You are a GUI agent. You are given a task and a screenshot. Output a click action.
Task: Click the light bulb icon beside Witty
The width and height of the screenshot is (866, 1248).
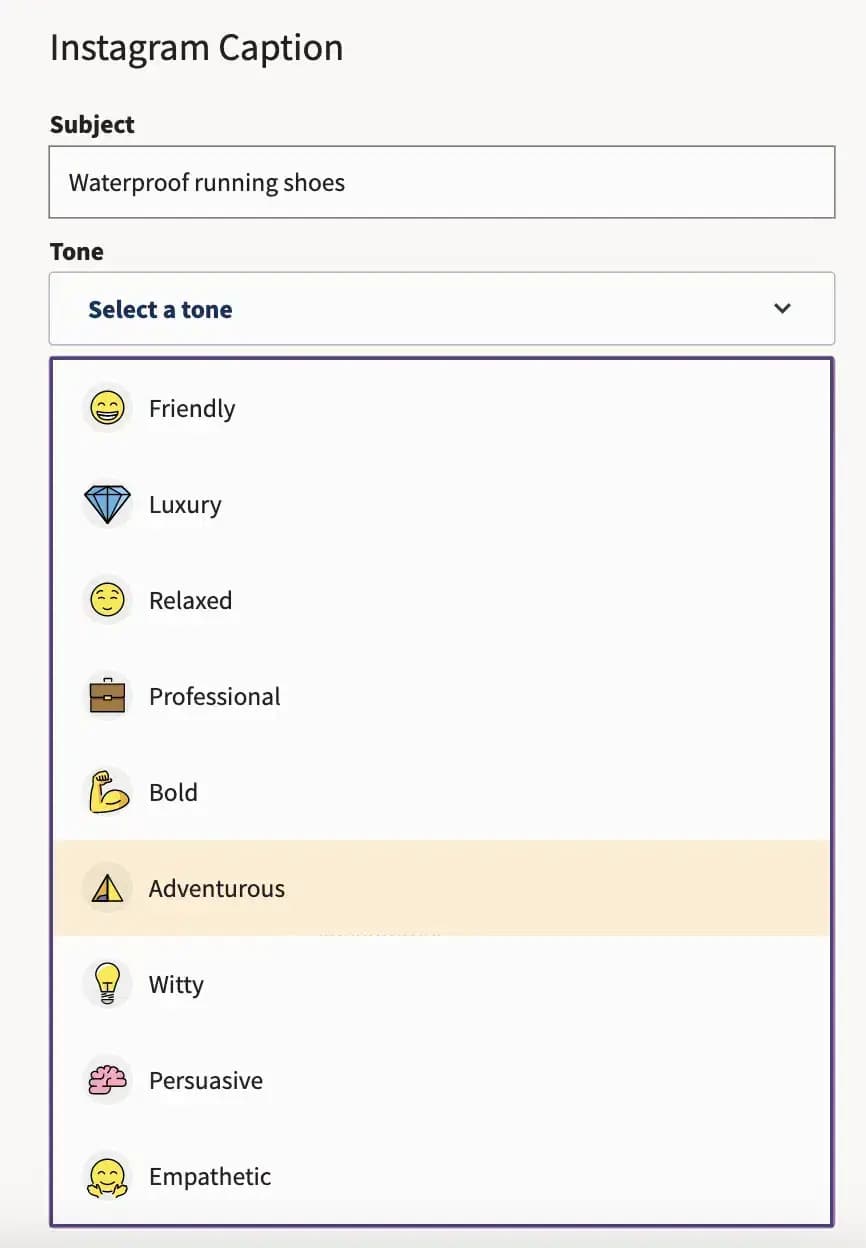107,984
